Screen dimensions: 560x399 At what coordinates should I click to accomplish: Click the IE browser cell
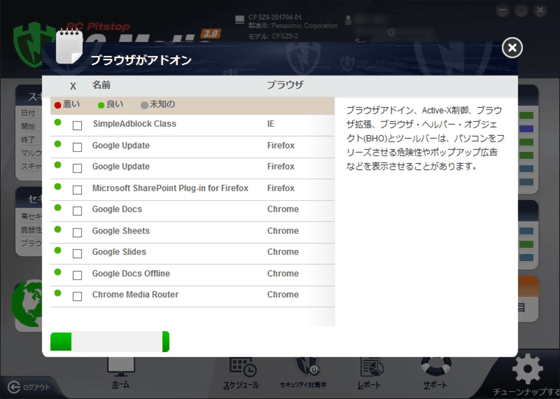[x=270, y=124]
